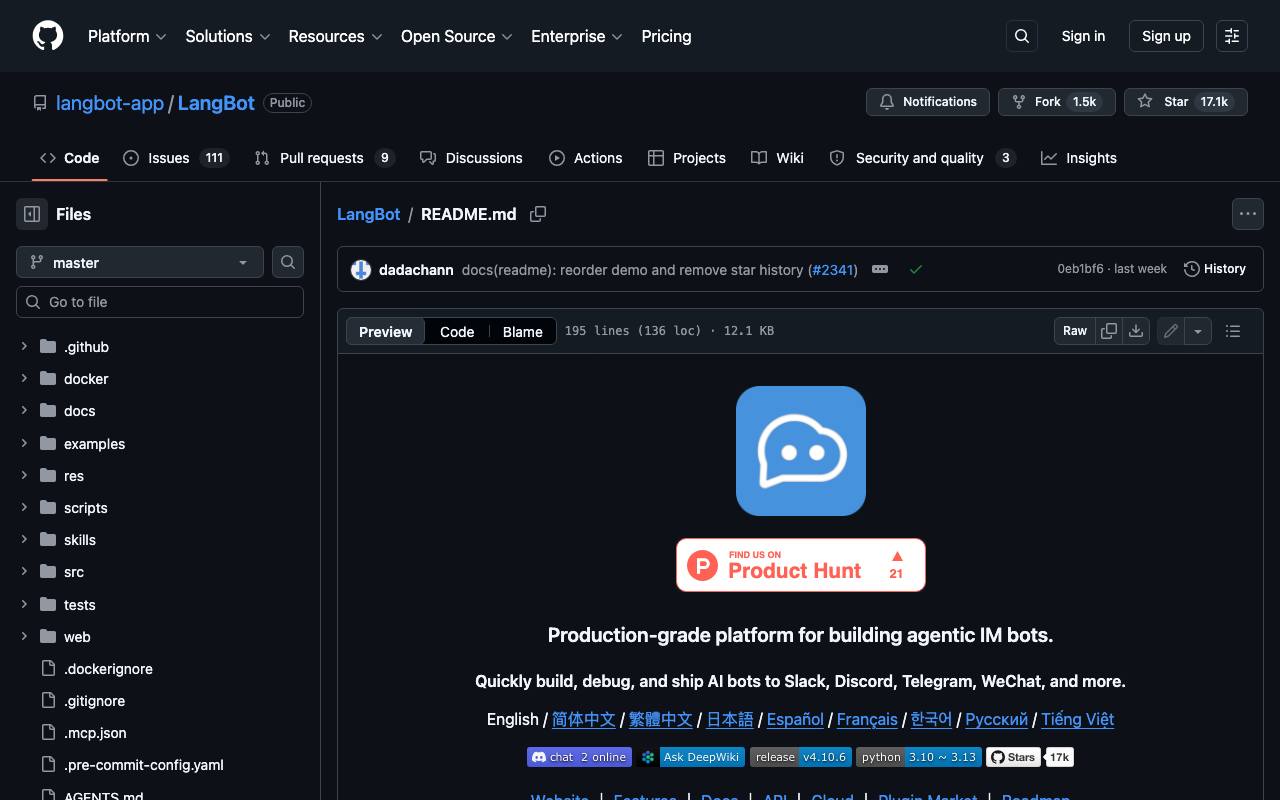Image resolution: width=1280 pixels, height=800 pixels.
Task: Open Product Hunt badge
Action: pyautogui.click(x=801, y=565)
